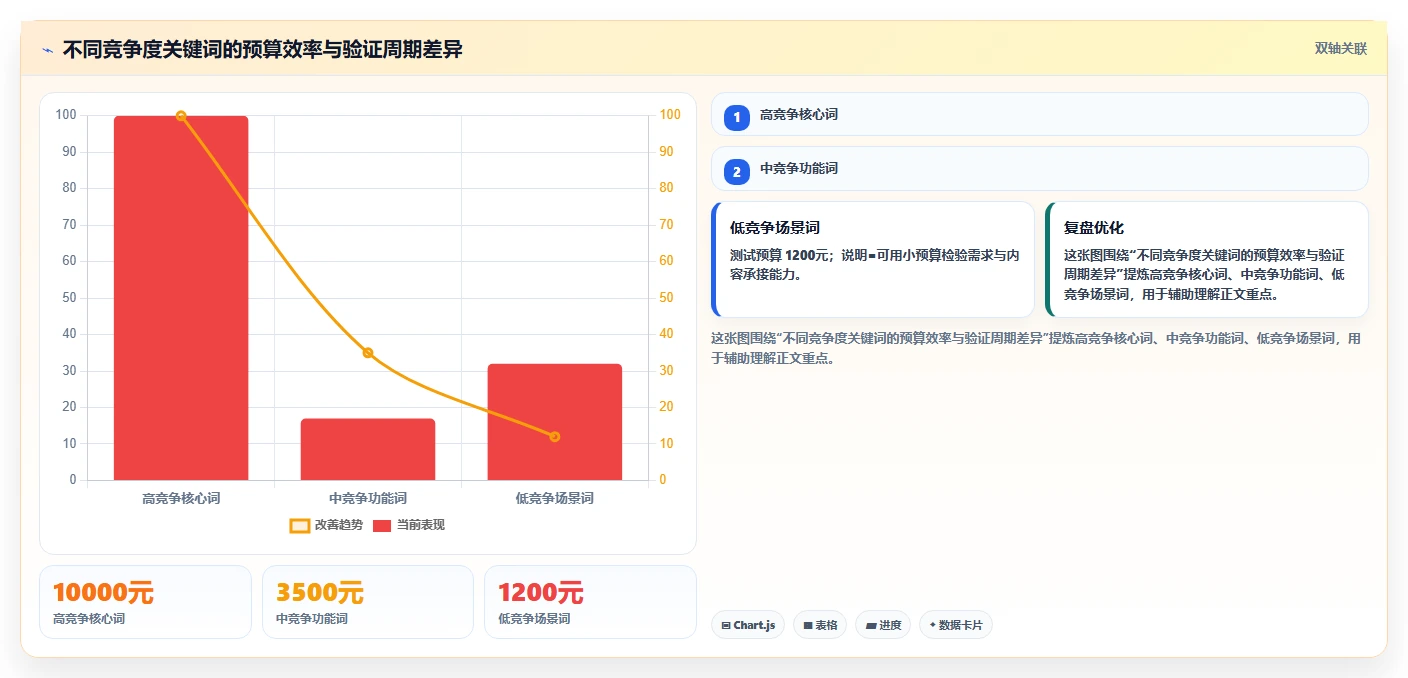Toggle the 当前表现 legend swatch

(x=382, y=525)
